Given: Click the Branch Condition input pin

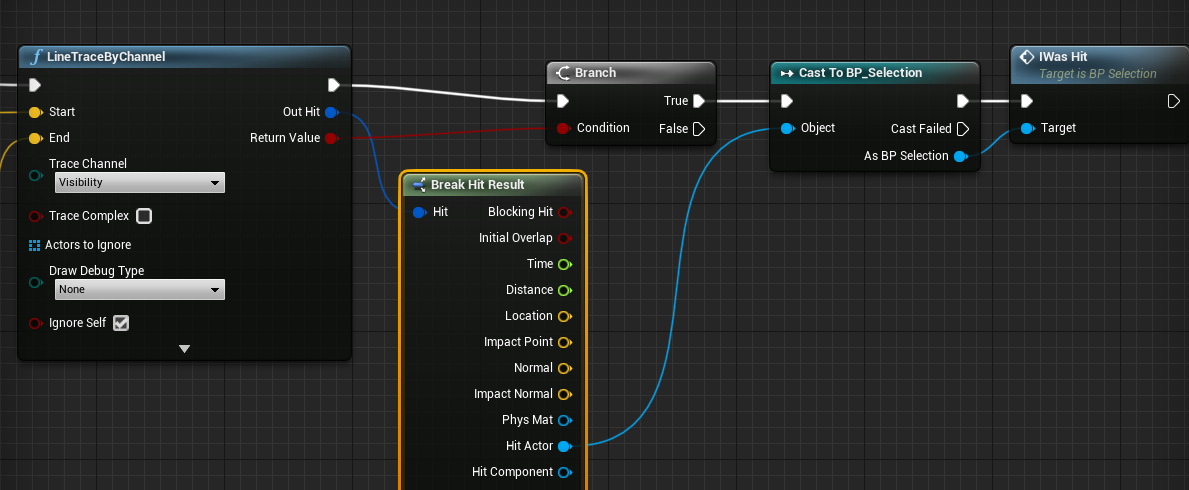Looking at the screenshot, I should (x=563, y=128).
